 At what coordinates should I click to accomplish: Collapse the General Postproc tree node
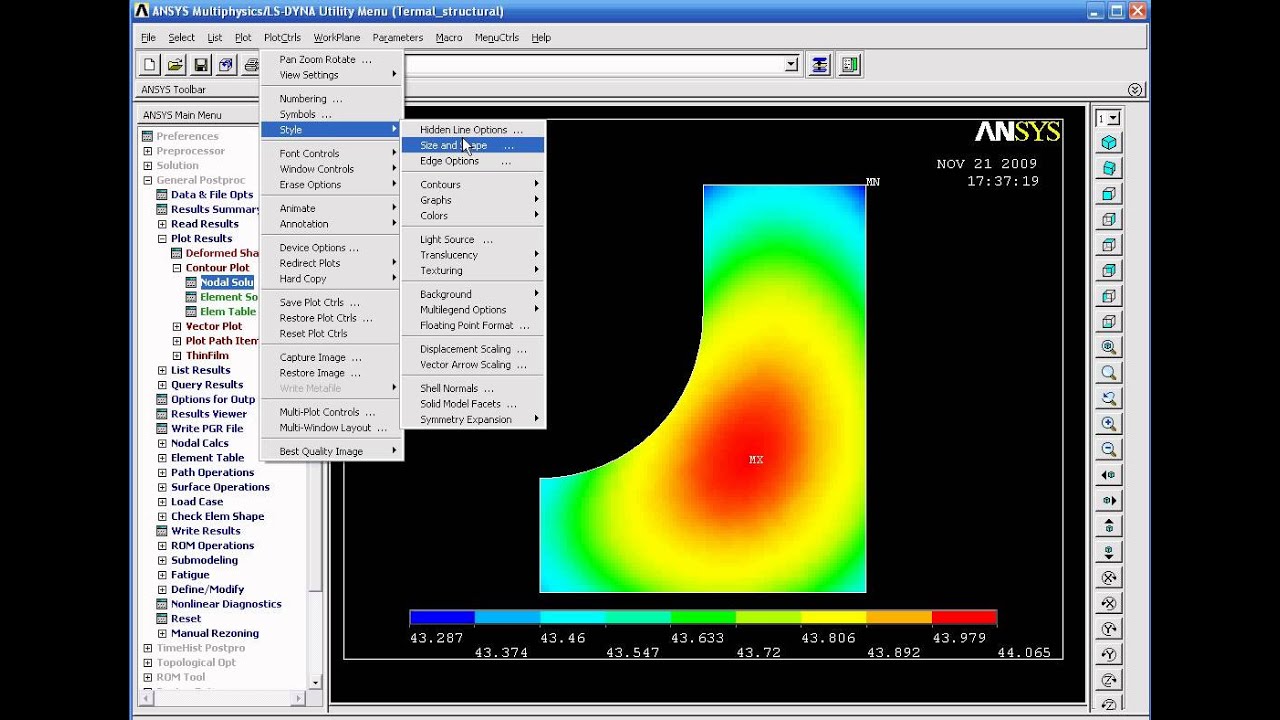pyautogui.click(x=148, y=180)
